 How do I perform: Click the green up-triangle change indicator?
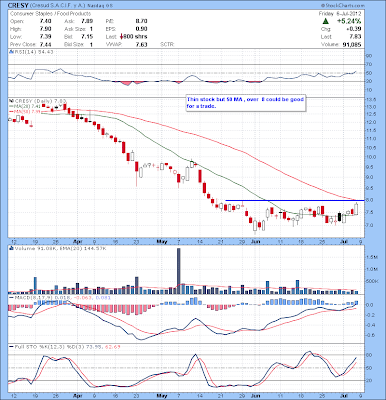[x=326, y=21]
